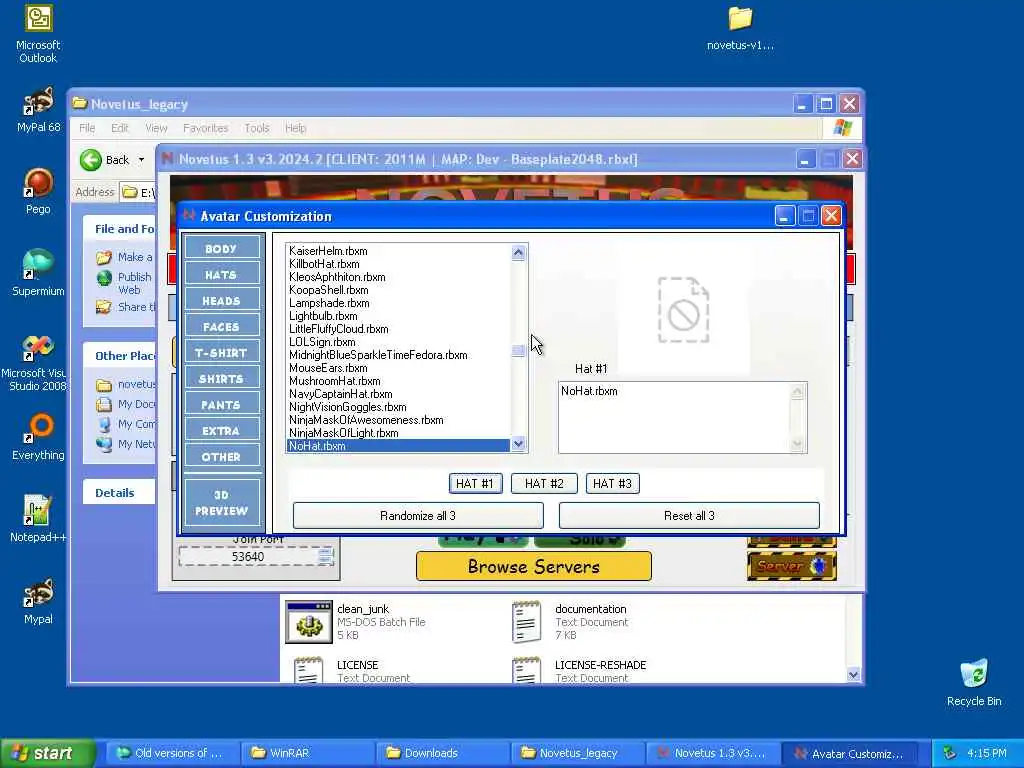1024x768 pixels.
Task: Click the Server button in Novetus launcher
Action: click(792, 566)
